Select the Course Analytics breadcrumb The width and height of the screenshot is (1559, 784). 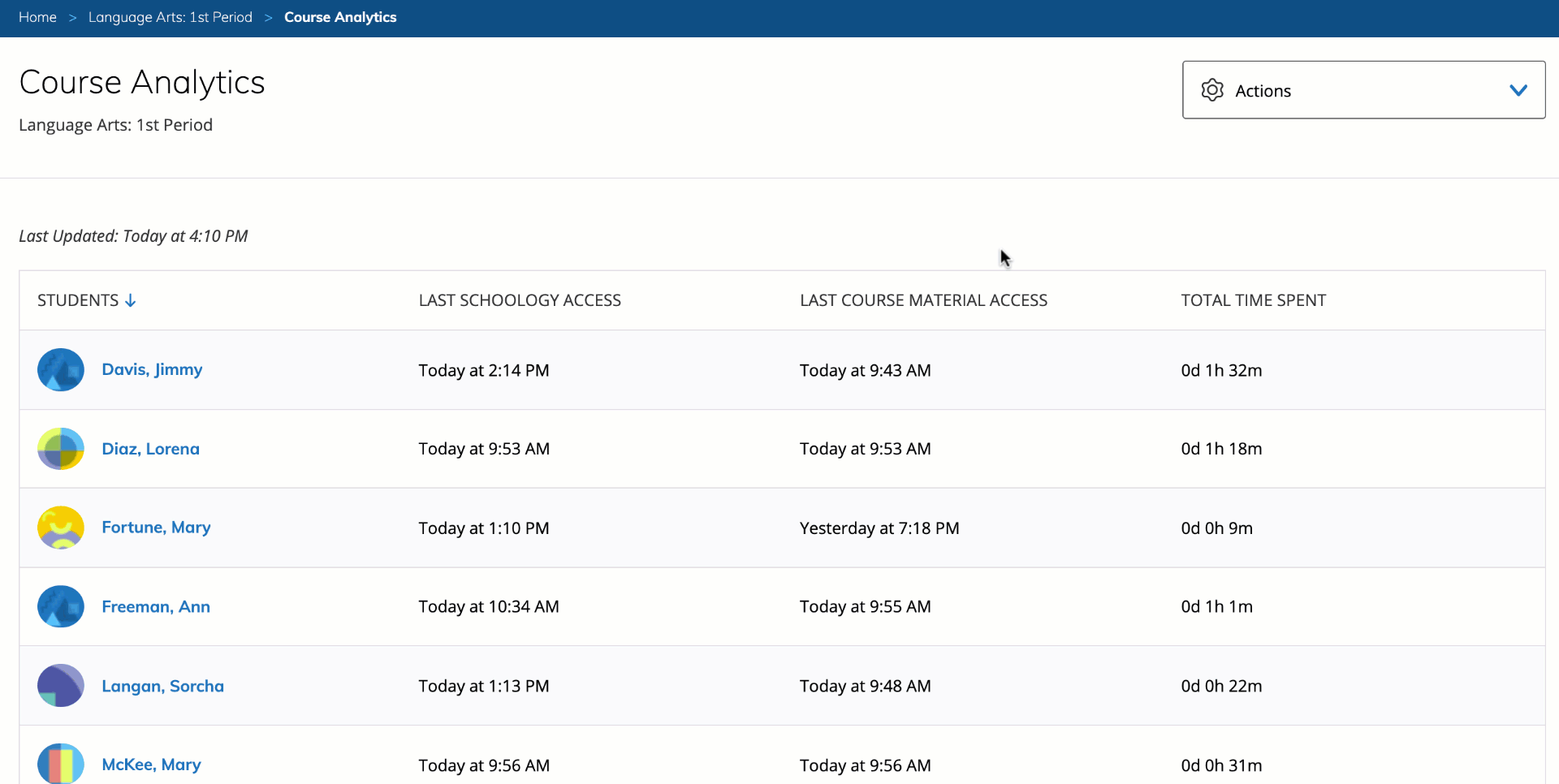tap(340, 17)
